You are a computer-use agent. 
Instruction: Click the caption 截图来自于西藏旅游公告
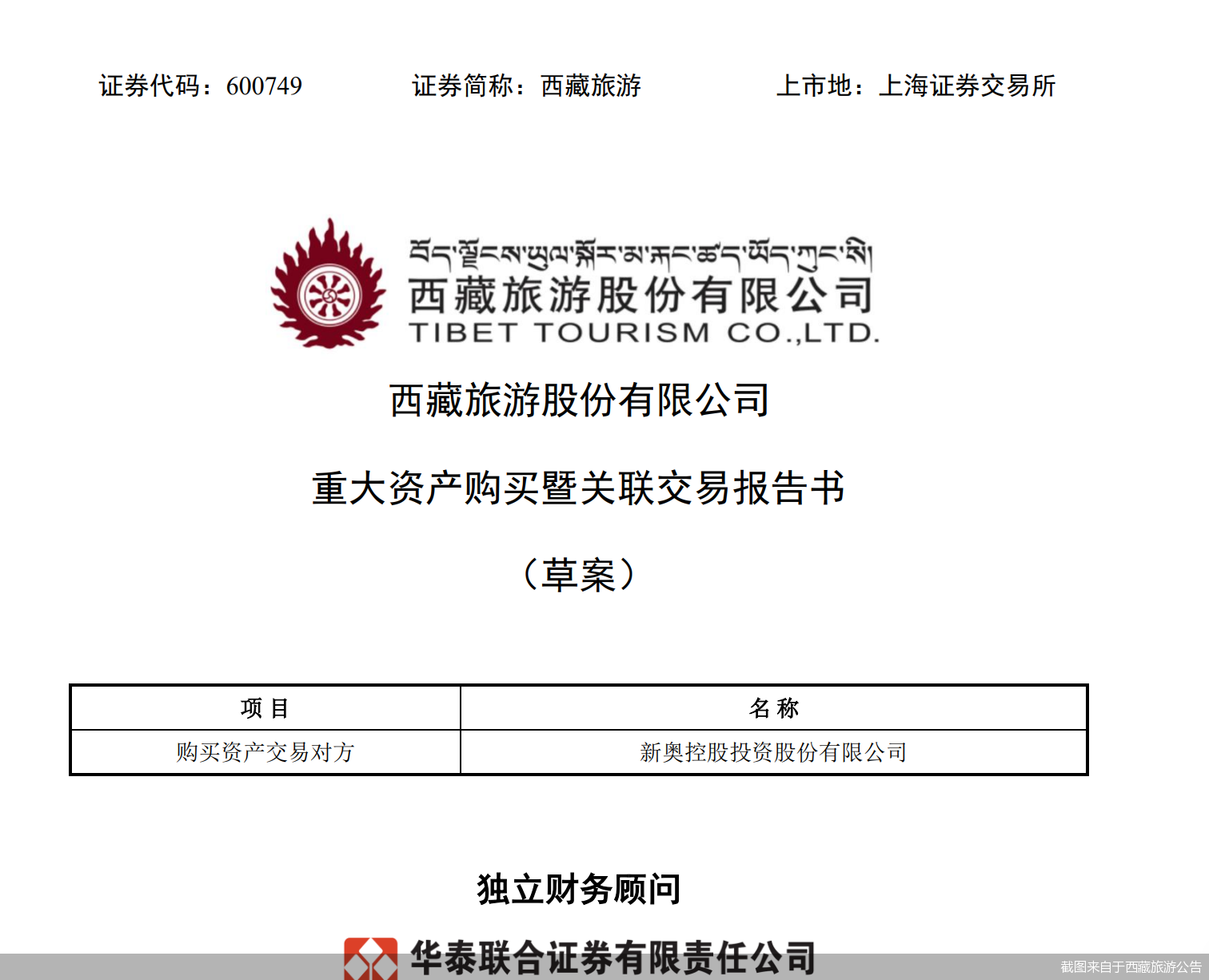click(1131, 967)
